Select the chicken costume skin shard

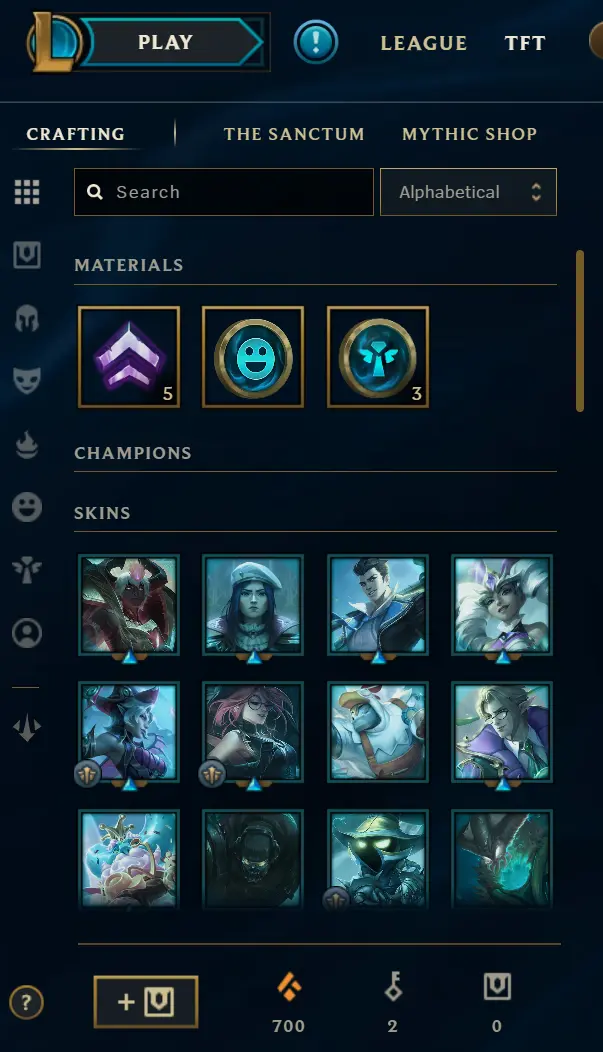click(378, 732)
